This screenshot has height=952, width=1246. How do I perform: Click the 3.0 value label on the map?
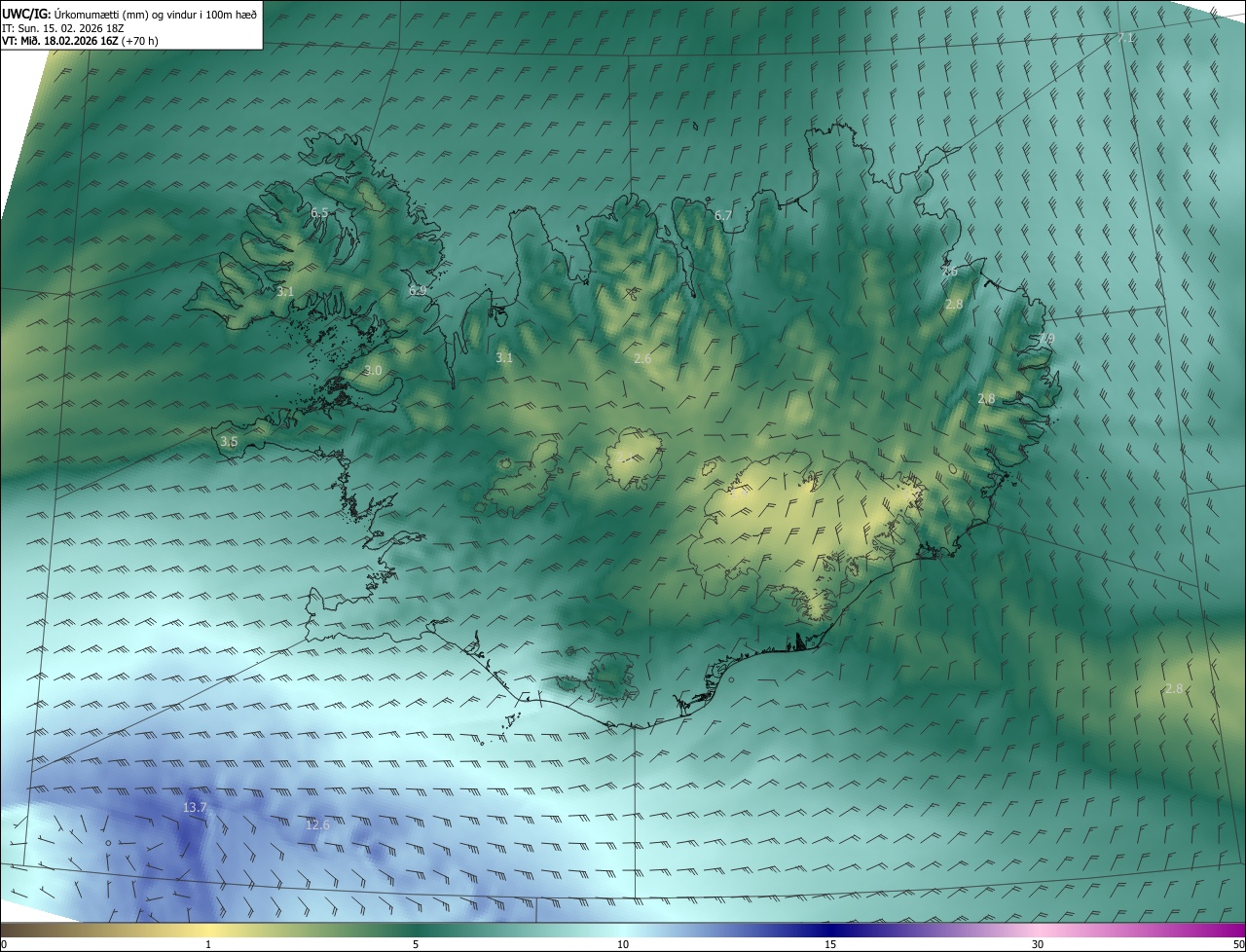tap(373, 371)
